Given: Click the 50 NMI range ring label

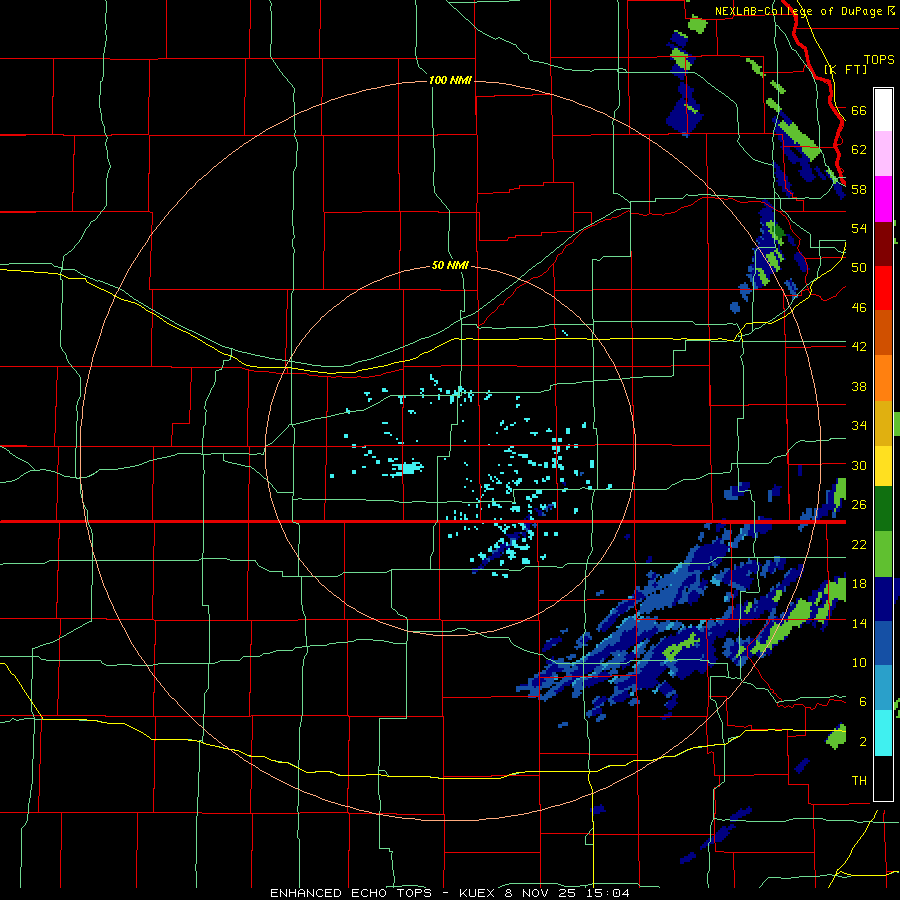Looking at the screenshot, I should click(450, 265).
